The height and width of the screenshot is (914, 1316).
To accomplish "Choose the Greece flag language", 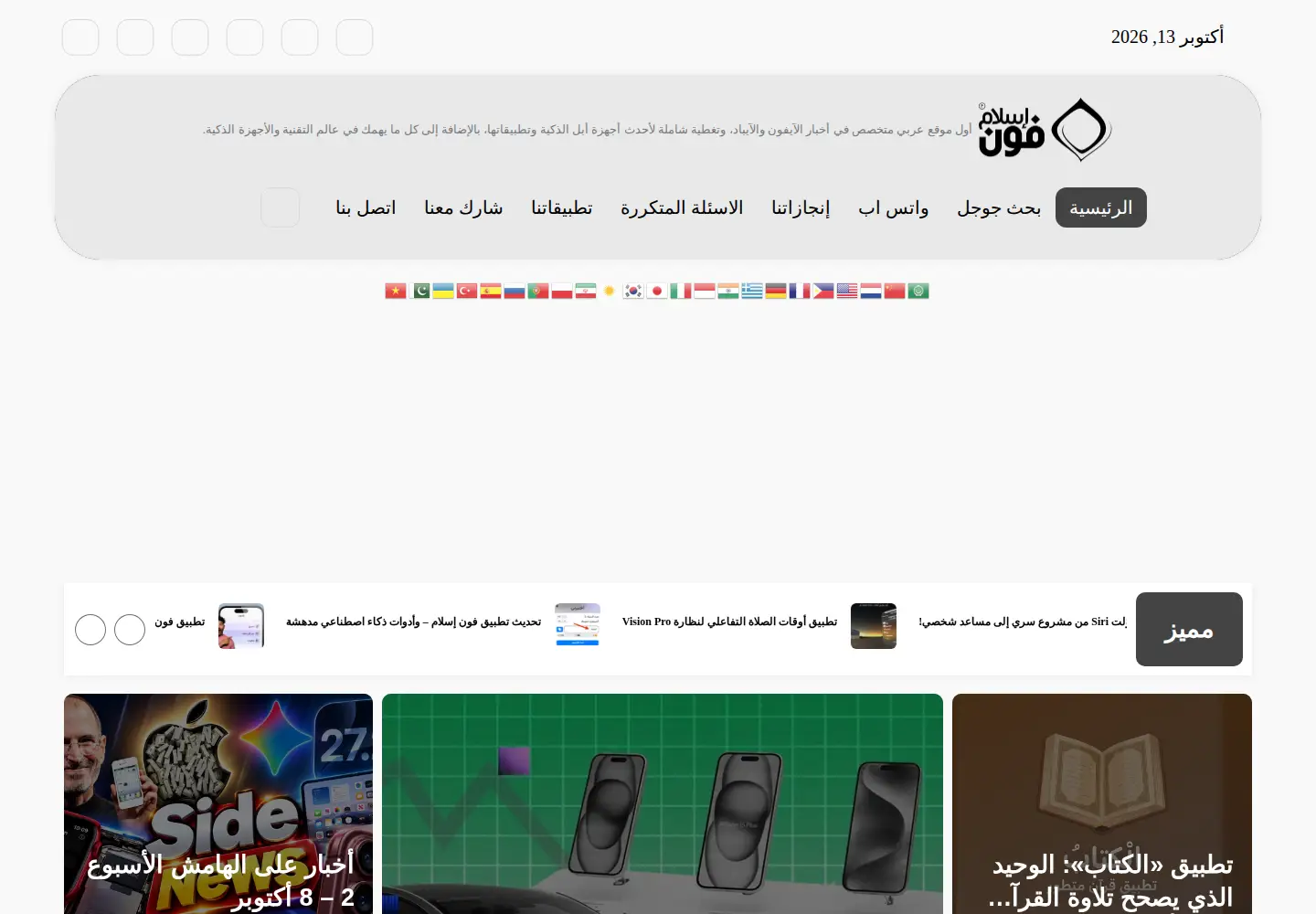I will tap(752, 291).
